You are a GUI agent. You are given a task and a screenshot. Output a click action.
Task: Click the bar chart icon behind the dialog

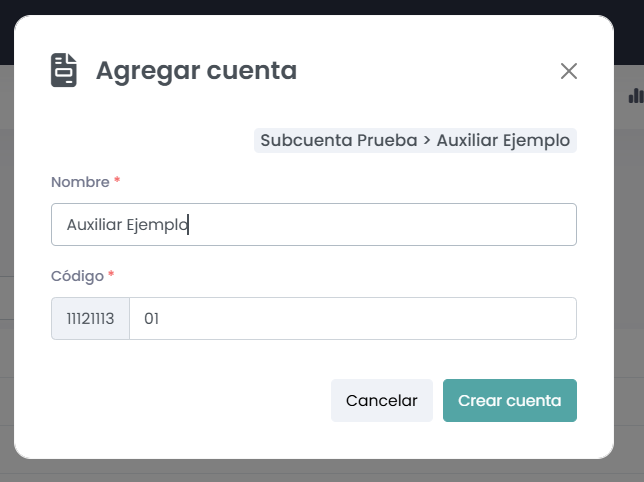(635, 96)
